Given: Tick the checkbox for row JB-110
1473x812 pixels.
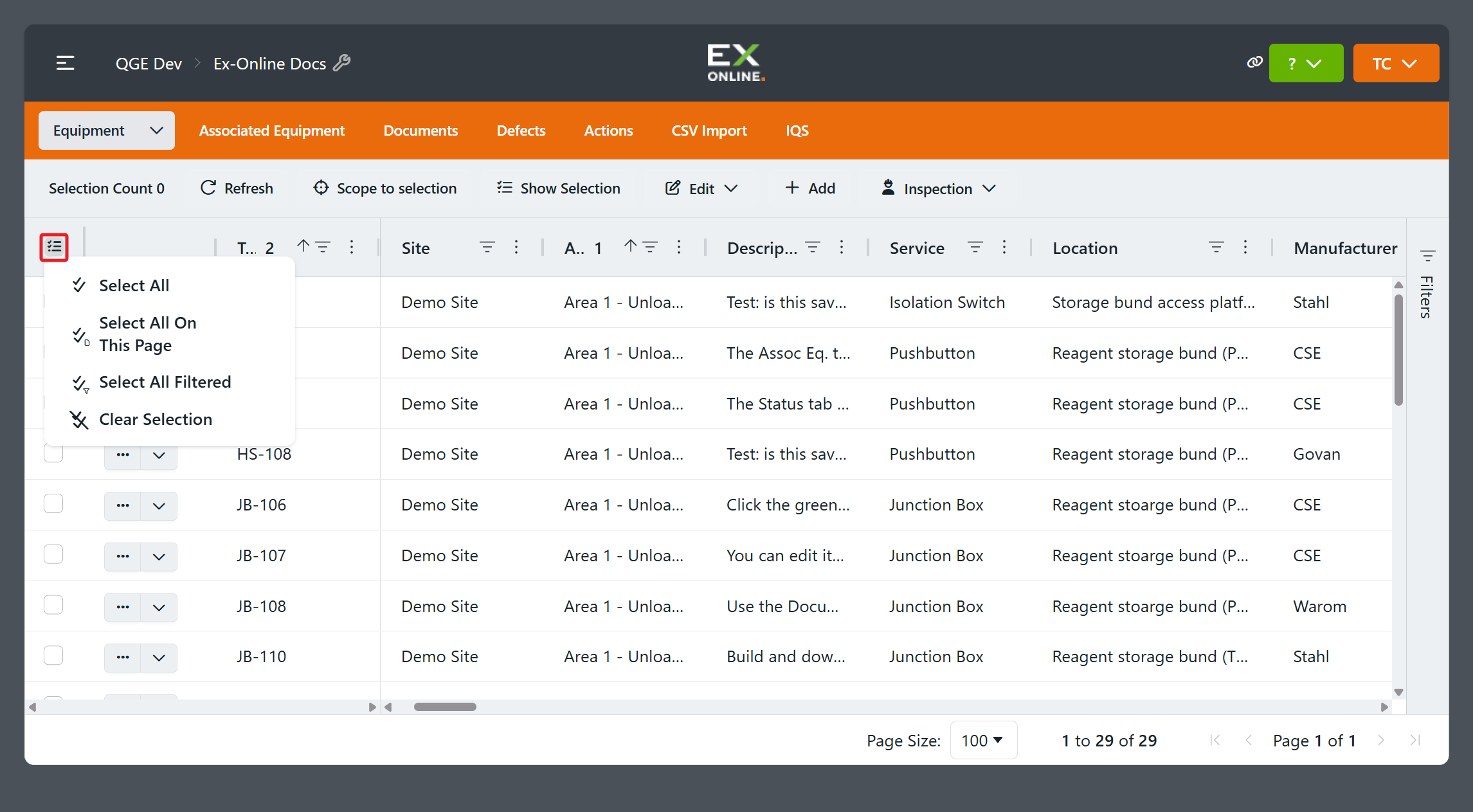Looking at the screenshot, I should [53, 655].
